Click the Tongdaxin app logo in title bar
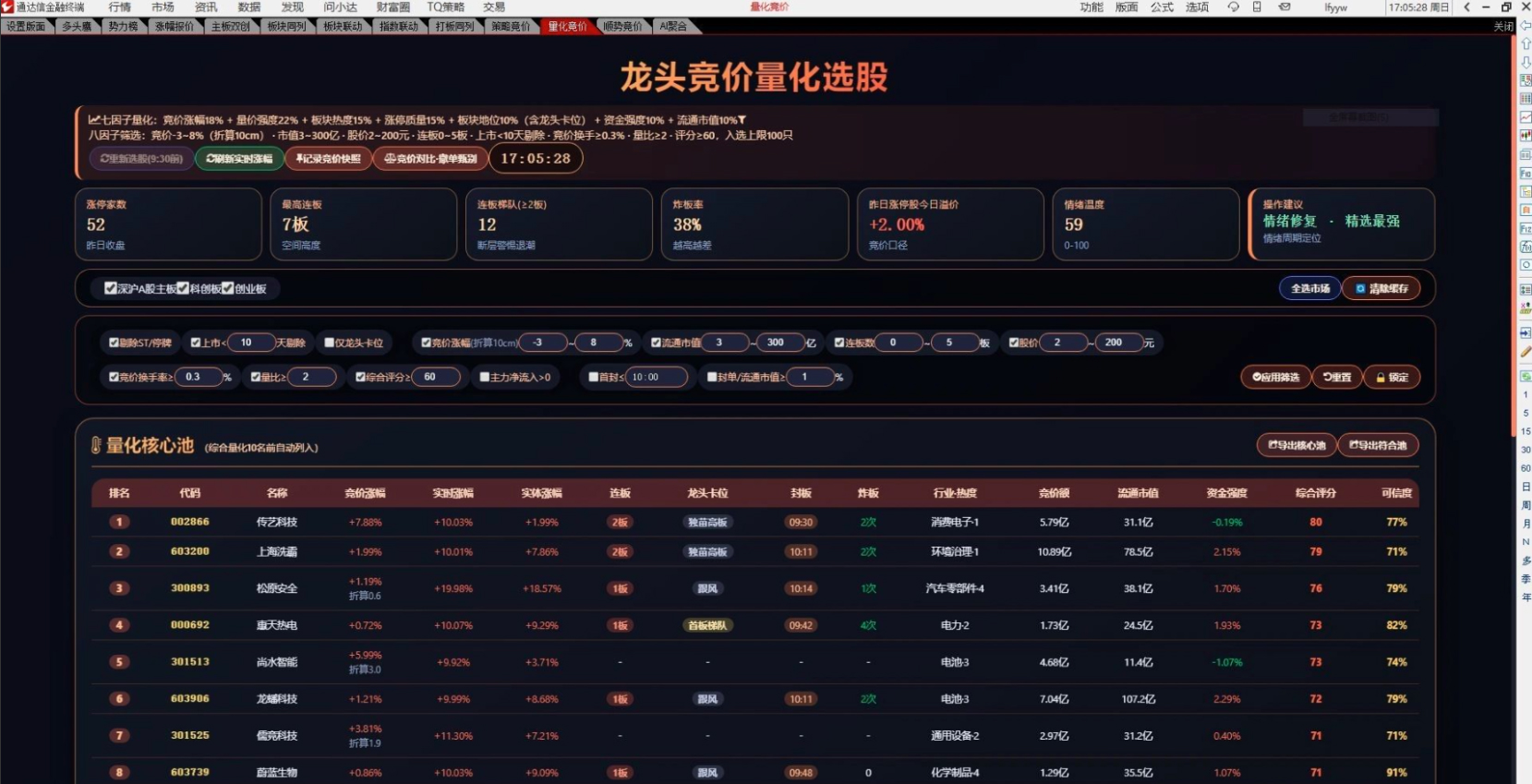Viewport: 1532px width, 784px height. (x=7, y=7)
